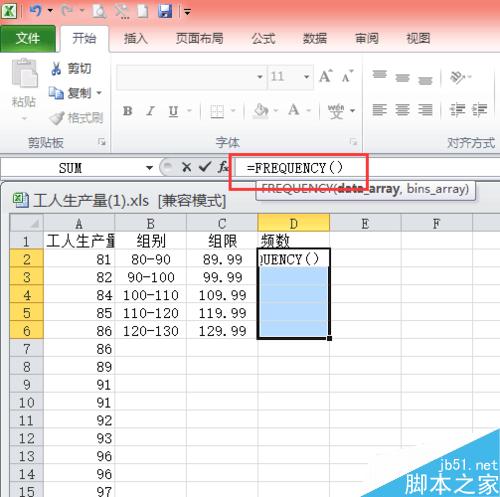
Task: Click the Decrease Indent icon
Action: 457,110
